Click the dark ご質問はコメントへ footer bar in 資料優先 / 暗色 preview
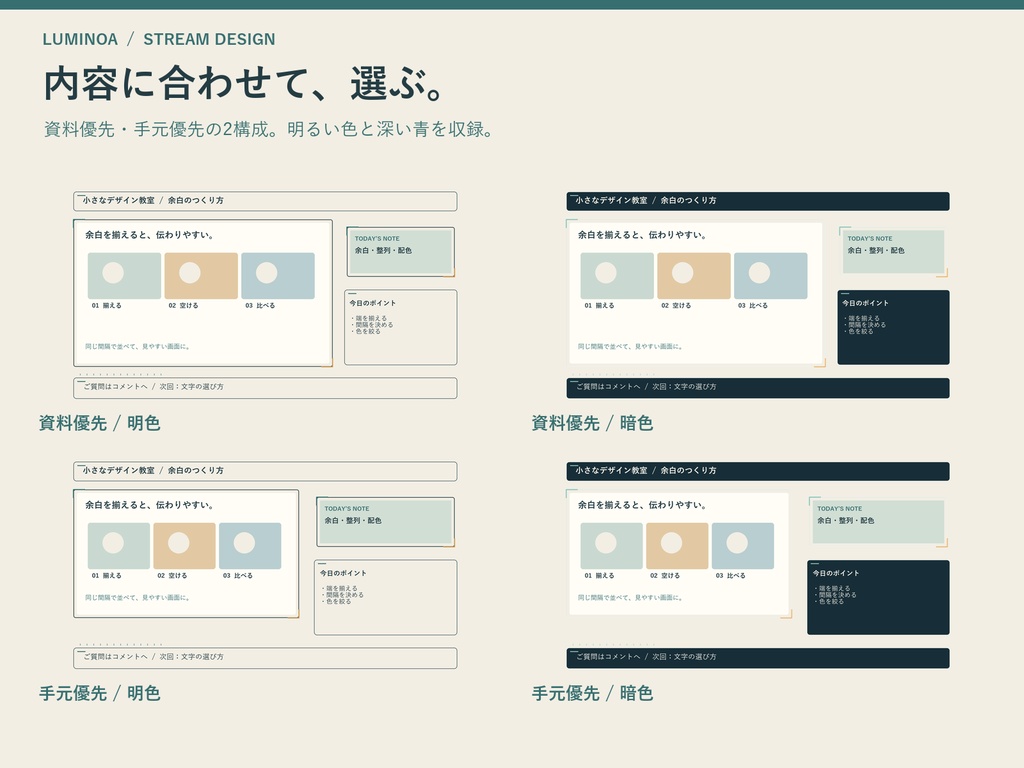1024x768 pixels. point(758,388)
